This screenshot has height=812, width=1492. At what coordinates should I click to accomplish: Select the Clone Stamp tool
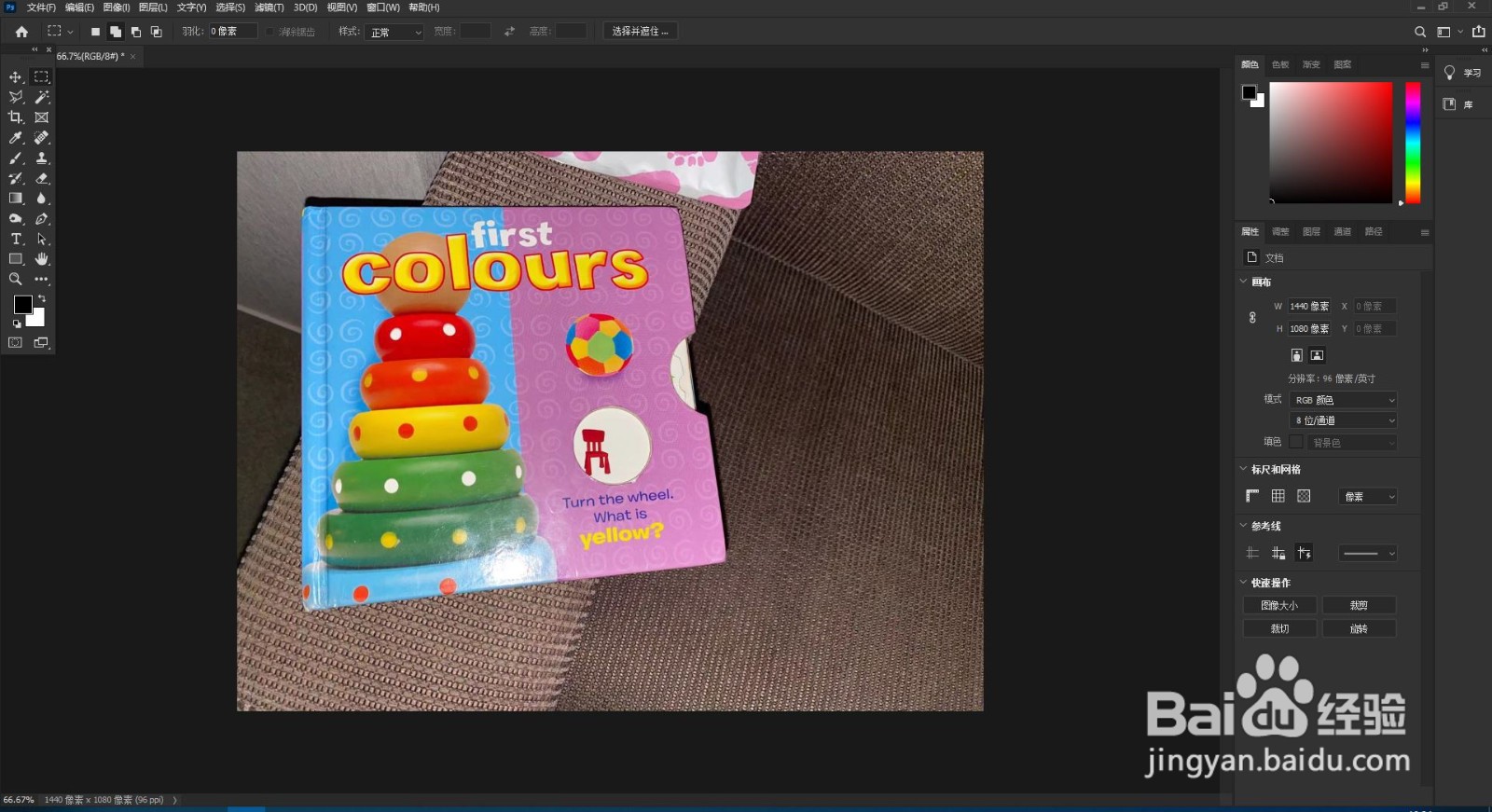[x=41, y=158]
